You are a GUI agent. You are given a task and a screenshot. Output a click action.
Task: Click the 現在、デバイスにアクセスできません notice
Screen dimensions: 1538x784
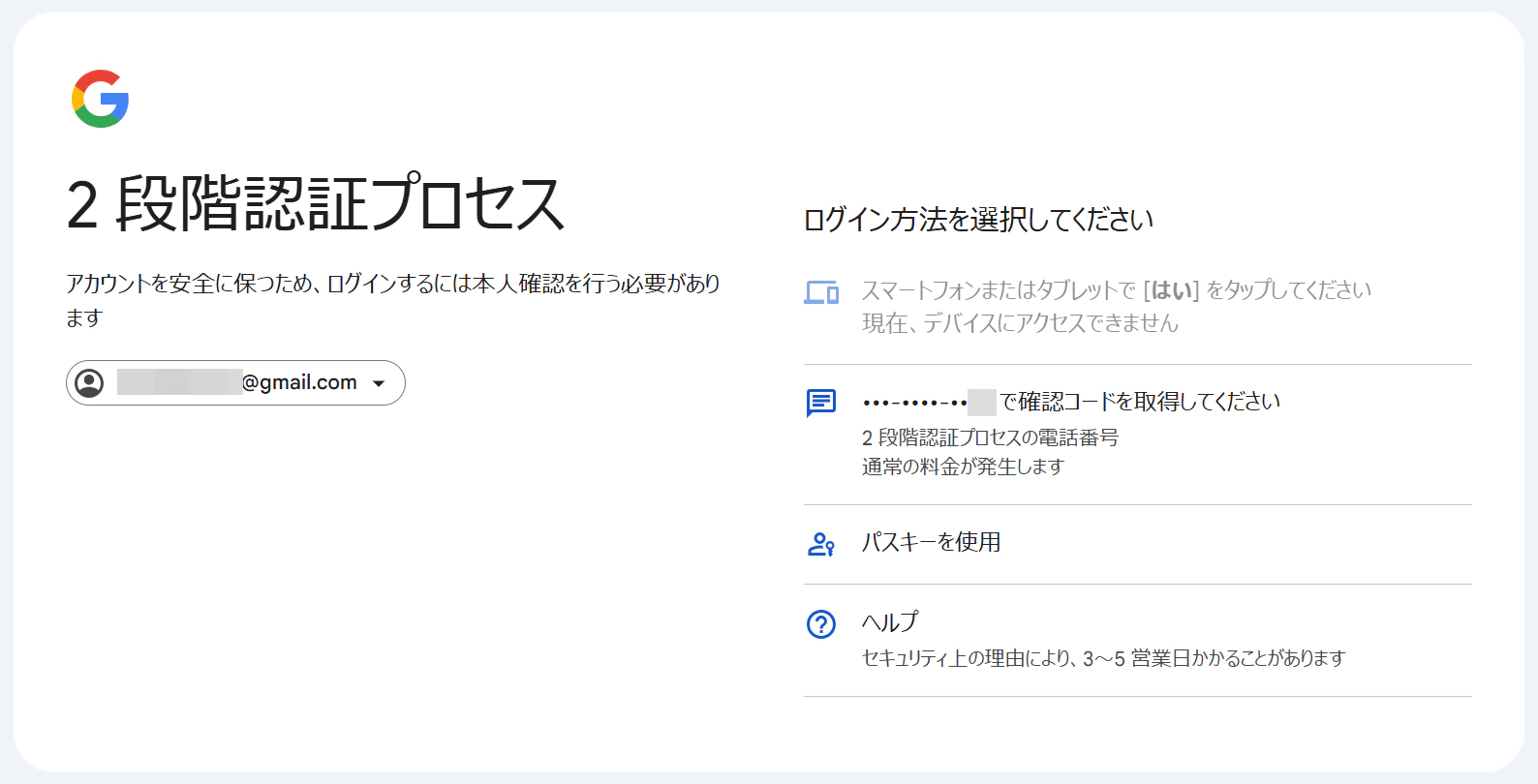tap(1020, 323)
